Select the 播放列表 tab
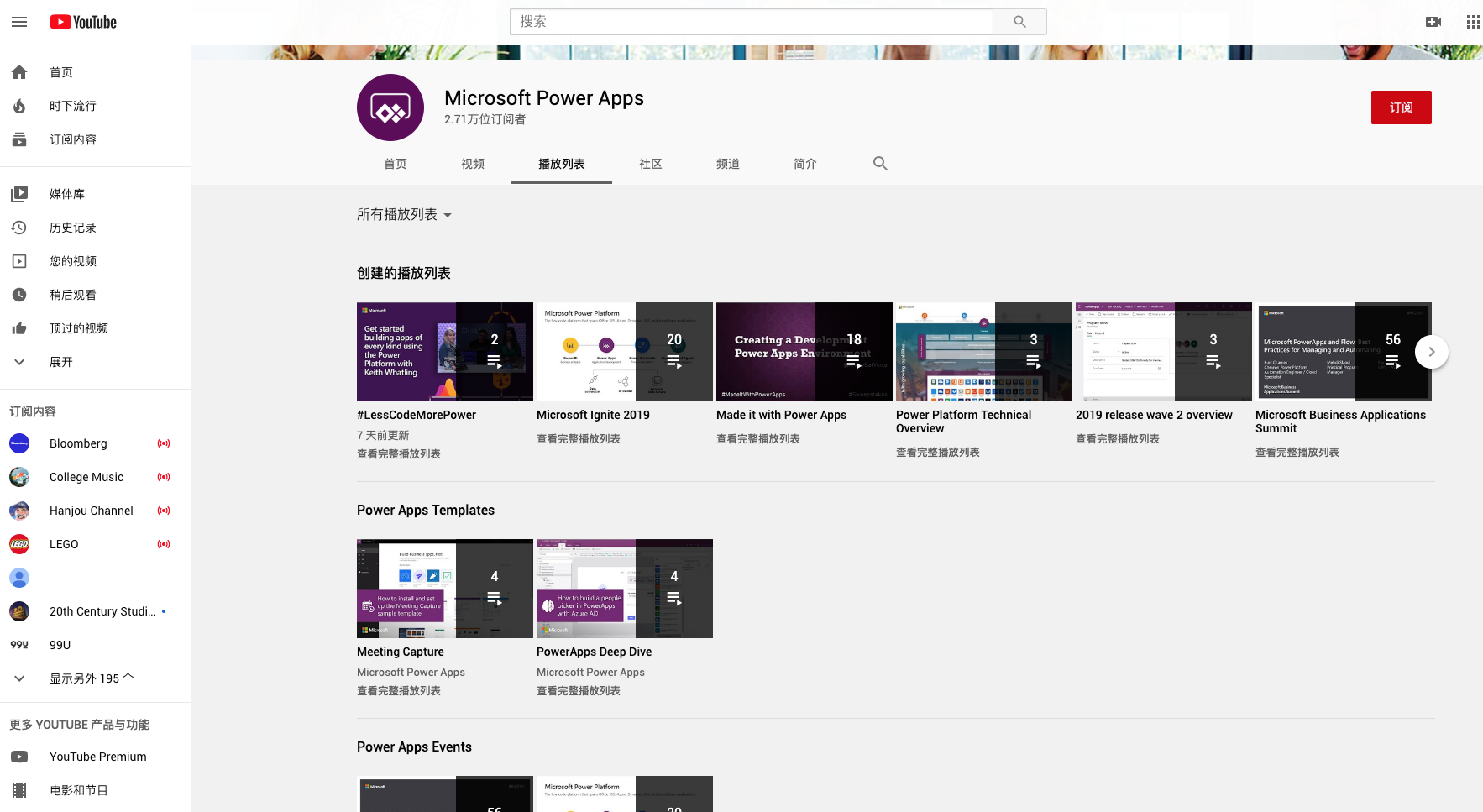Image resolution: width=1483 pixels, height=812 pixels. (562, 164)
